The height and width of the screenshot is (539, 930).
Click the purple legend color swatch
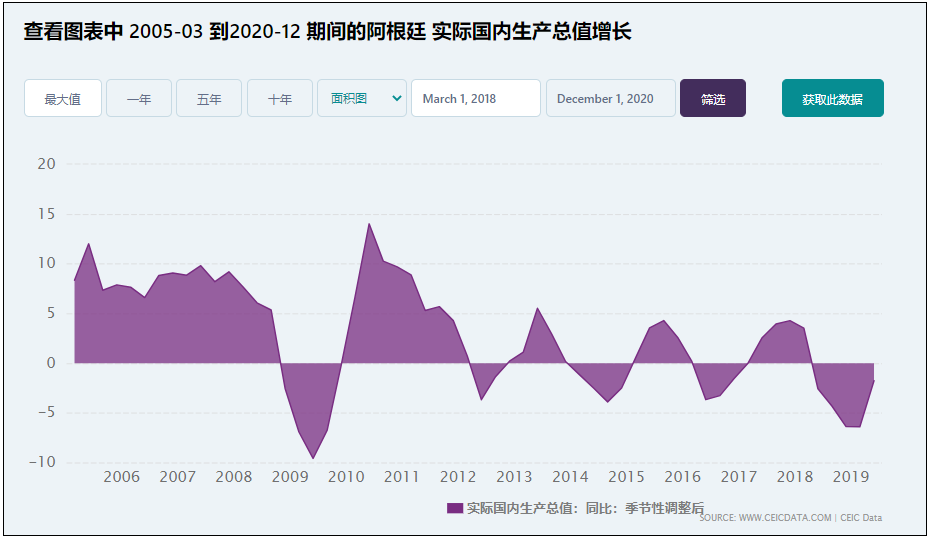point(454,508)
